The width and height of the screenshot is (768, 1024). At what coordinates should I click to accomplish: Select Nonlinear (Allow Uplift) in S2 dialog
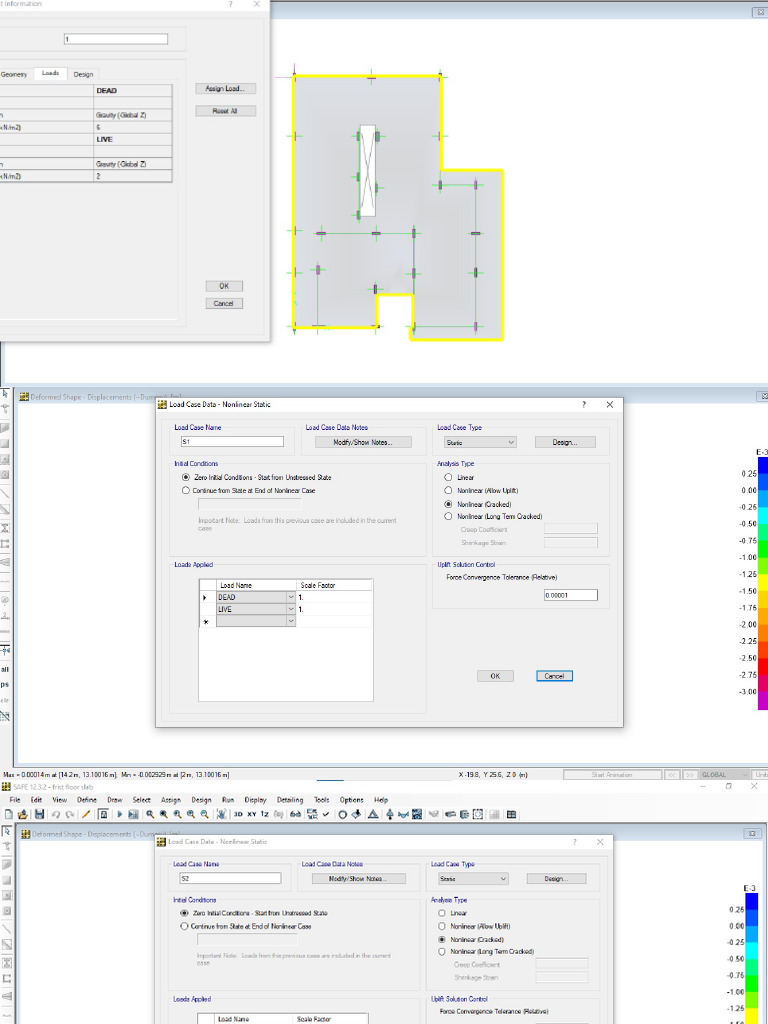pos(442,927)
